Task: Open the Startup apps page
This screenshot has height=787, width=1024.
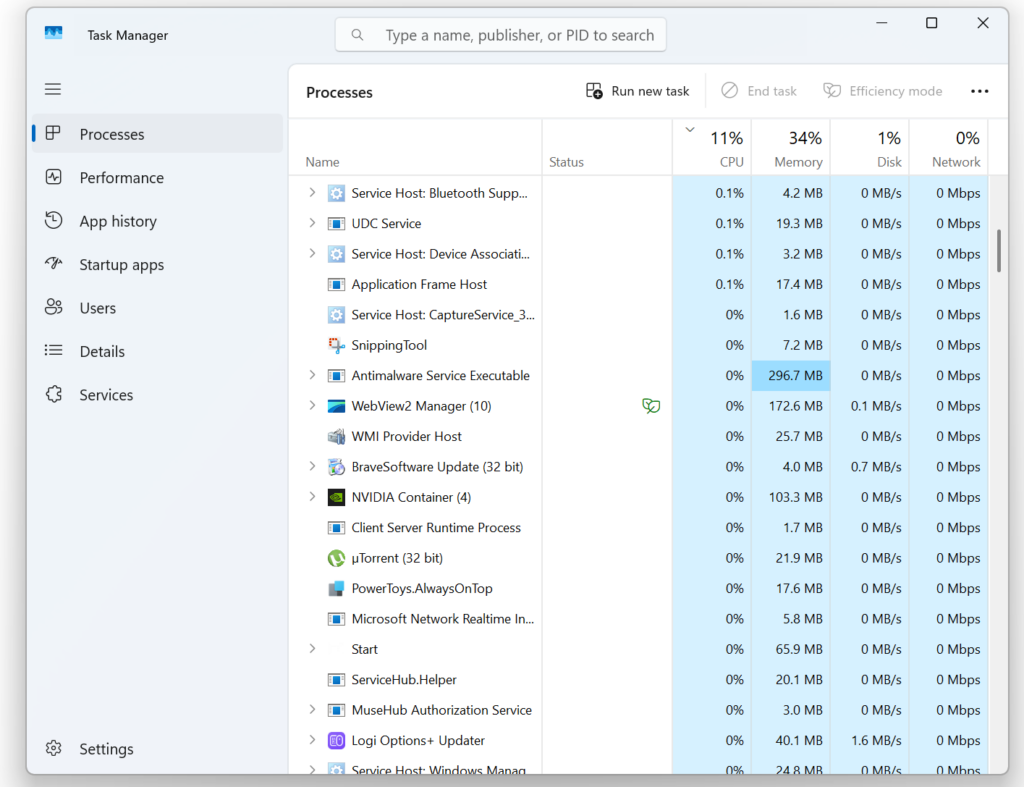Action: [121, 265]
